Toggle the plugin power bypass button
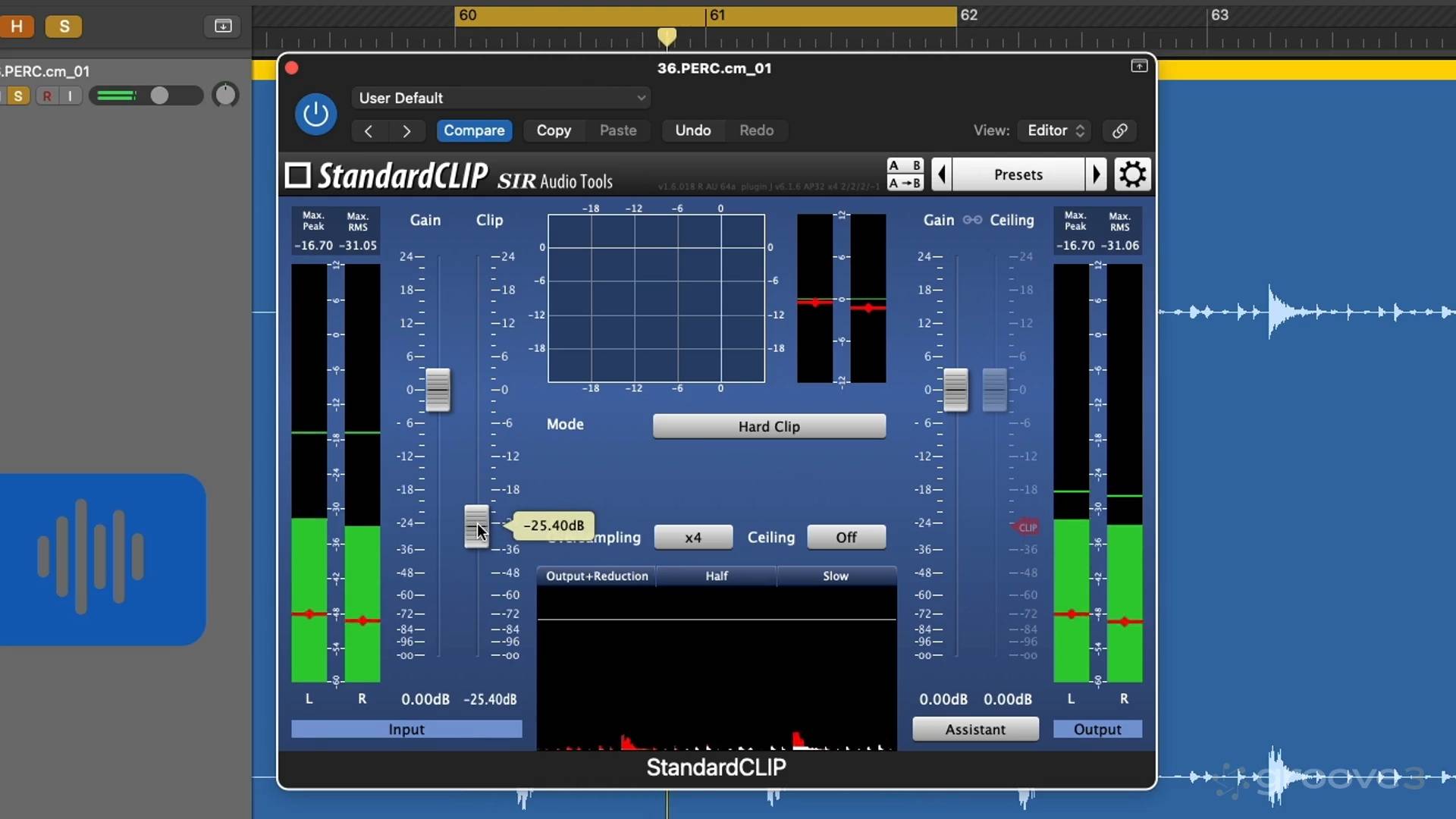Image resolution: width=1456 pixels, height=819 pixels. coord(315,114)
